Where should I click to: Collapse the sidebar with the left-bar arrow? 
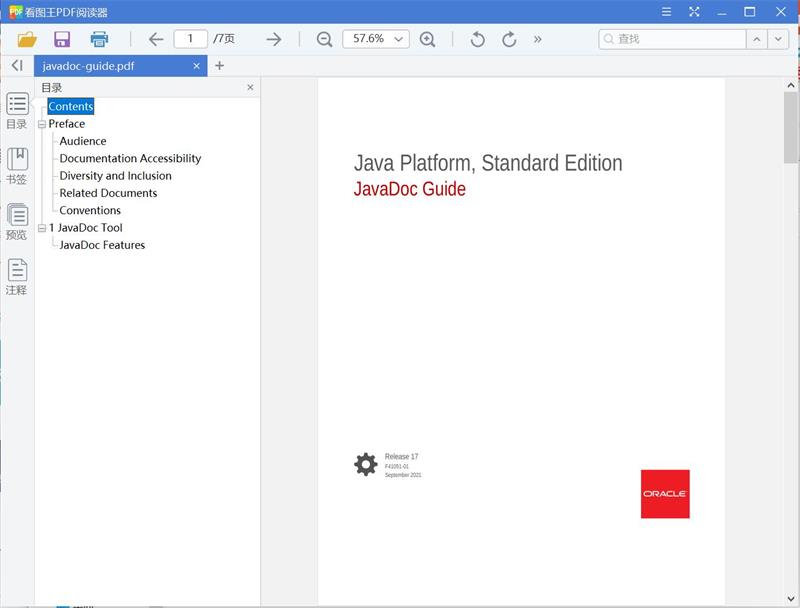click(x=17, y=65)
